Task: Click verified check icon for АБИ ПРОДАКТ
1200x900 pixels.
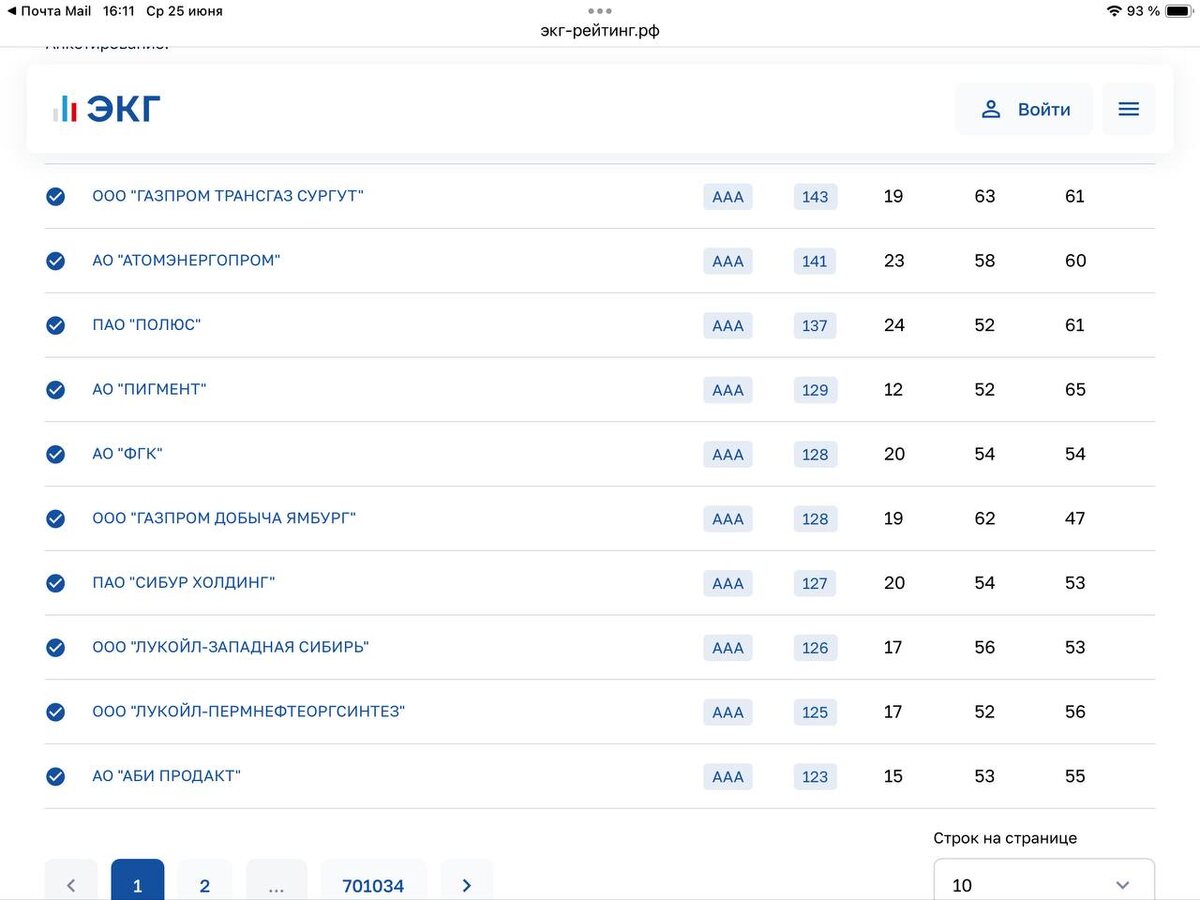Action: pyautogui.click(x=56, y=776)
